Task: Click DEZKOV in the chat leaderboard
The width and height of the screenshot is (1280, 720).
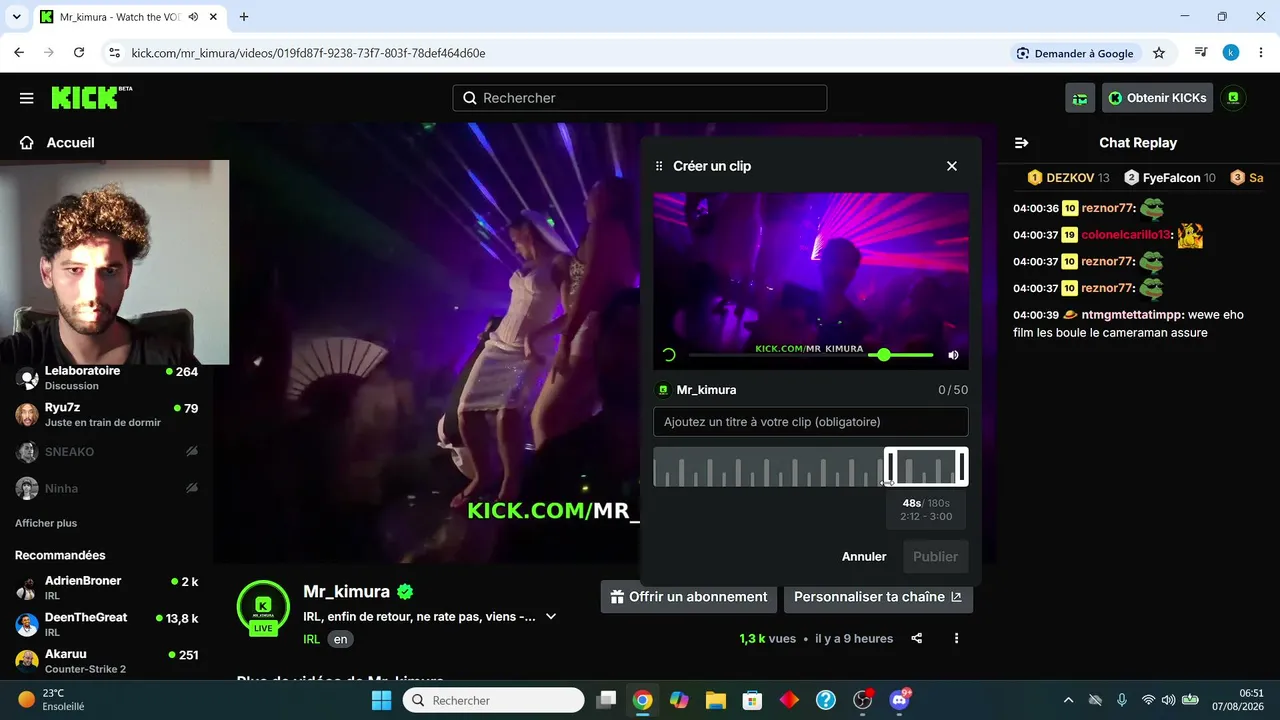Action: click(x=1069, y=178)
